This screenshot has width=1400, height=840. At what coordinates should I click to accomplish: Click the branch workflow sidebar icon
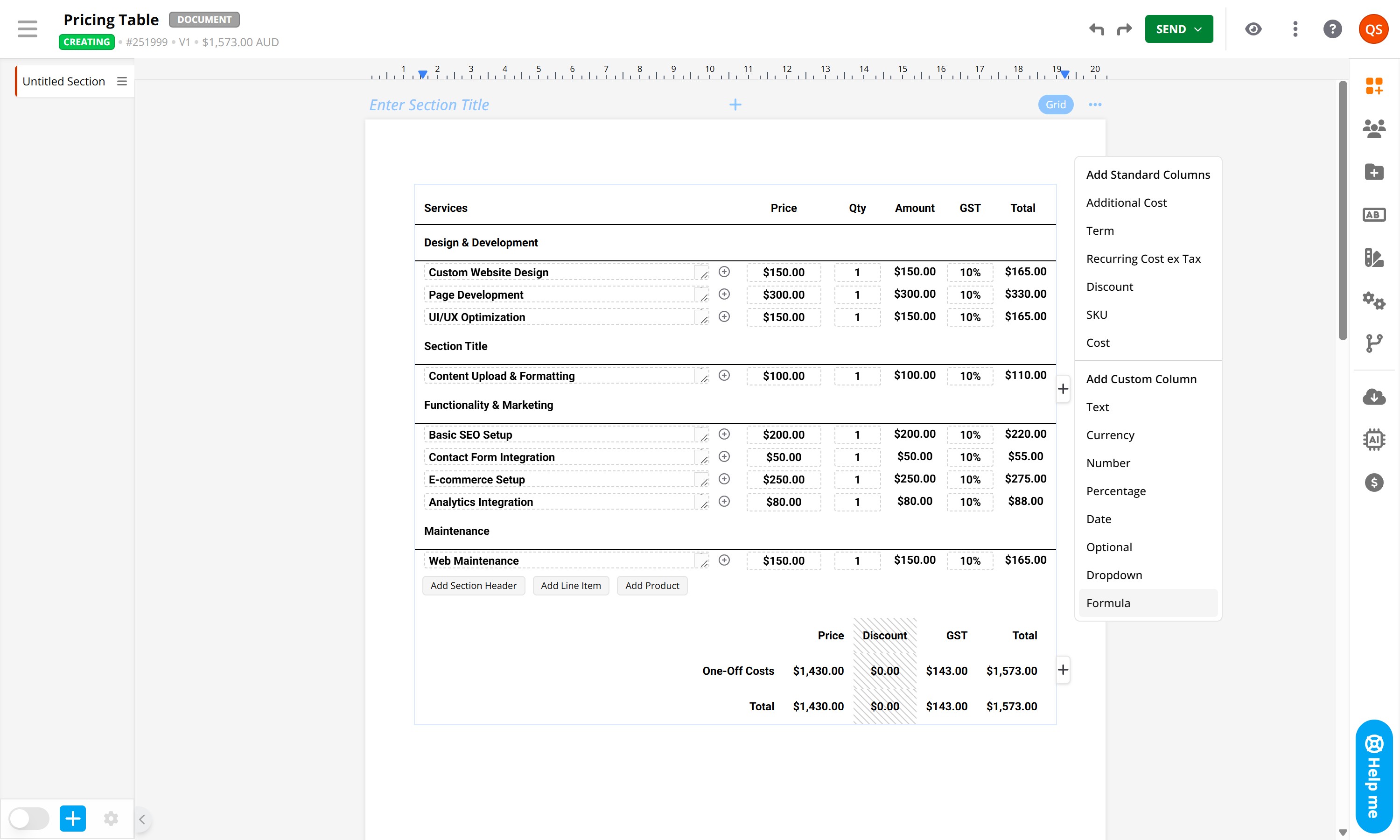coord(1373,343)
